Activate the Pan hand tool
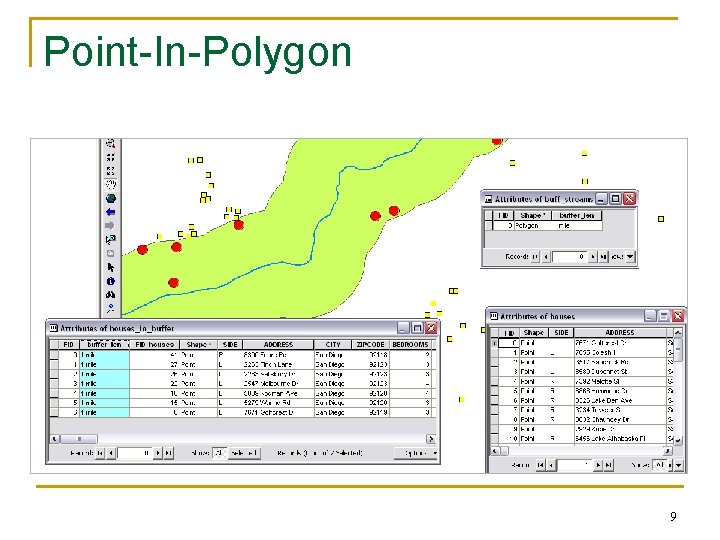 click(111, 185)
